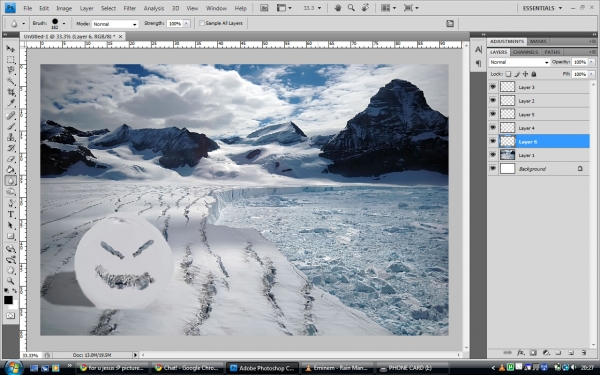Click the black foreground color swatch
Image resolution: width=600 pixels, height=375 pixels.
pyautogui.click(x=8, y=300)
